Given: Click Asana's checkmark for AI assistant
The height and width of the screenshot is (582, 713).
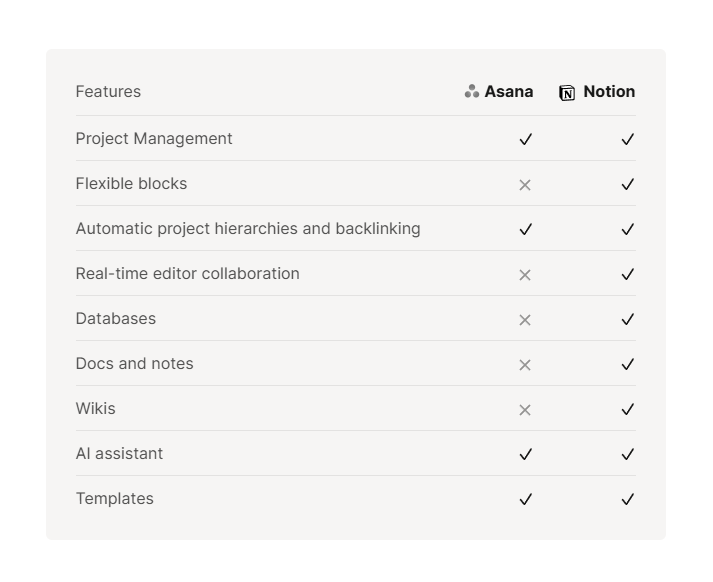Looking at the screenshot, I should 525,455.
